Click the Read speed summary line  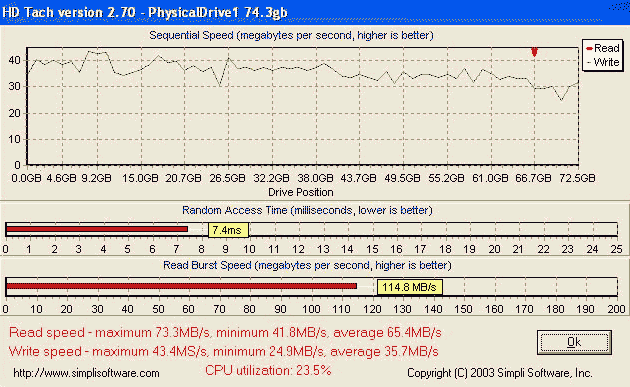pyautogui.click(x=225, y=333)
